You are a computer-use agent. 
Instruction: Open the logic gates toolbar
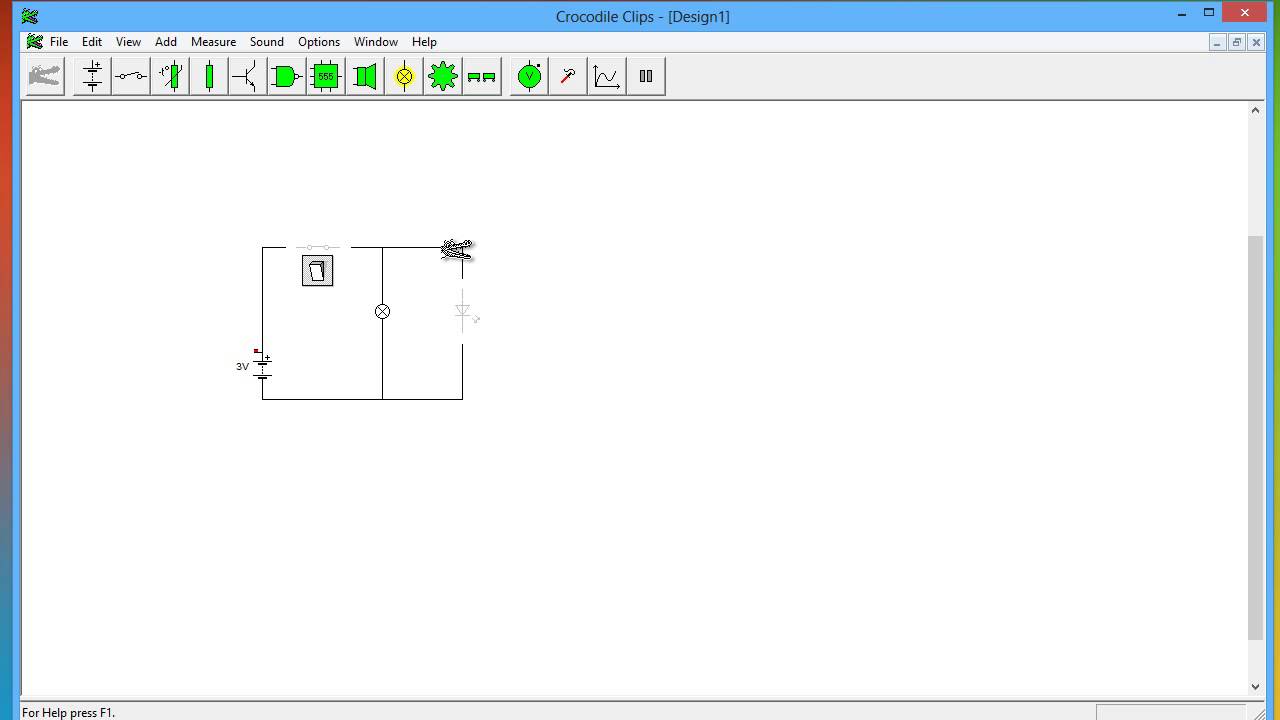pos(287,76)
